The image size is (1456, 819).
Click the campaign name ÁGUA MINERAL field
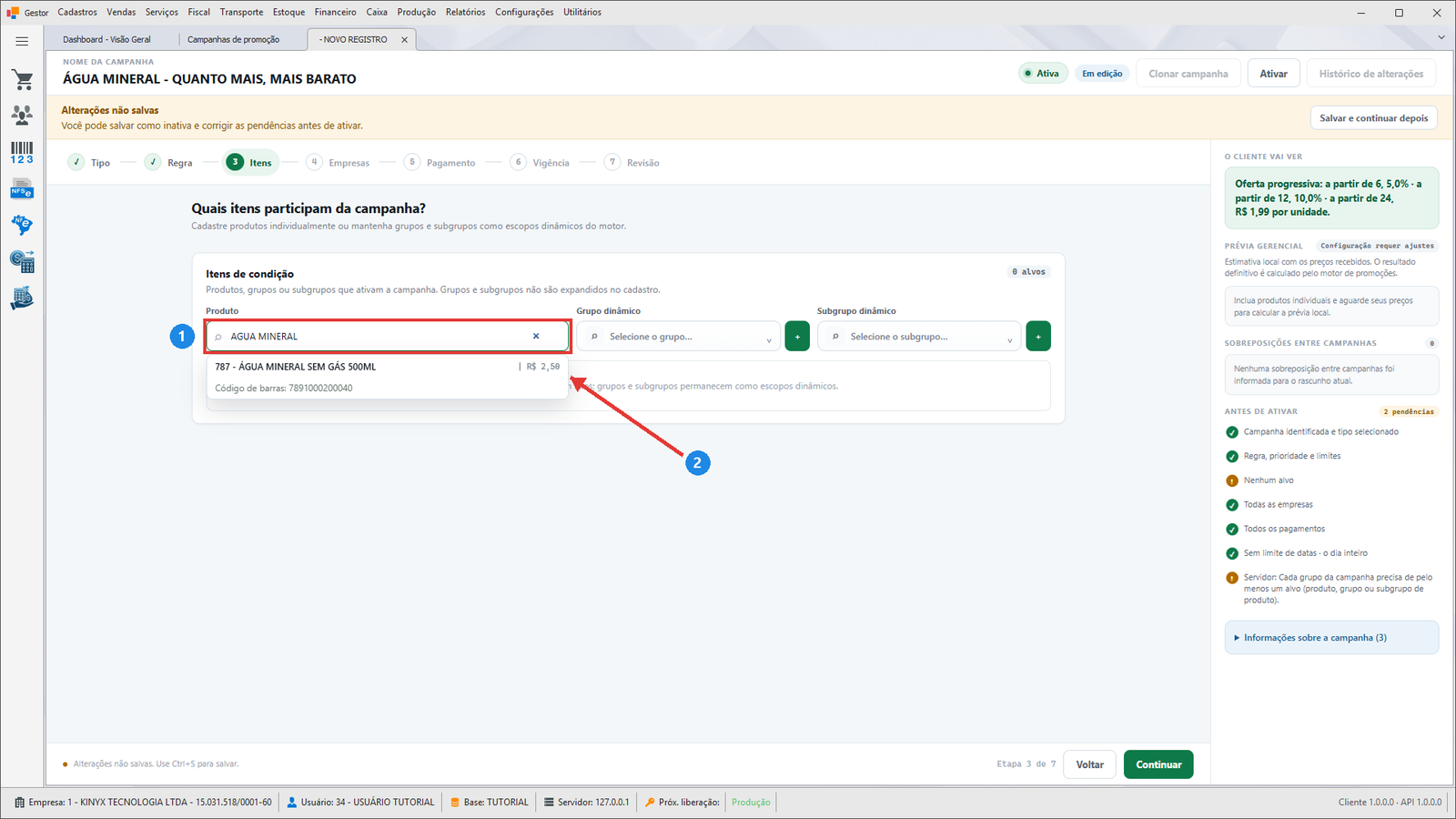coord(210,79)
